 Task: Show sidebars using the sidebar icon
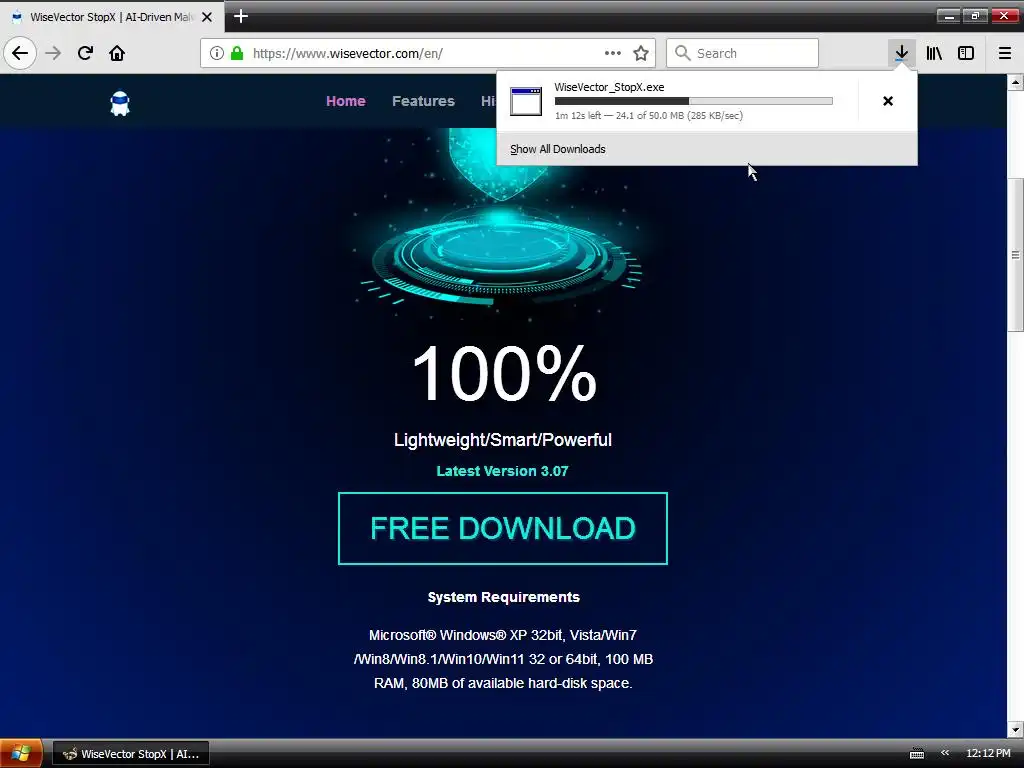pyautogui.click(x=966, y=53)
